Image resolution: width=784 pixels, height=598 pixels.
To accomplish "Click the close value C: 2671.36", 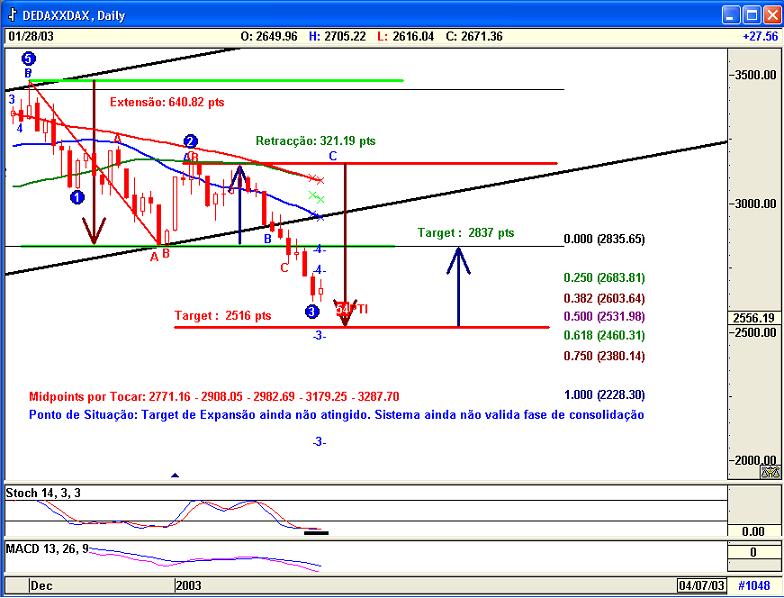I will point(474,36).
